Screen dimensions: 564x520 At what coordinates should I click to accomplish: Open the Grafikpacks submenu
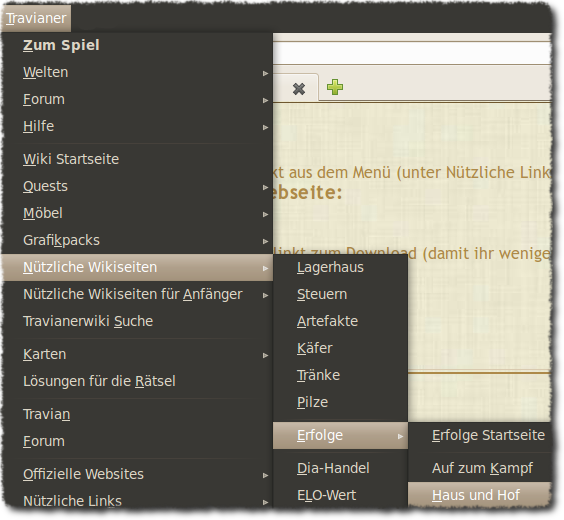[137, 241]
